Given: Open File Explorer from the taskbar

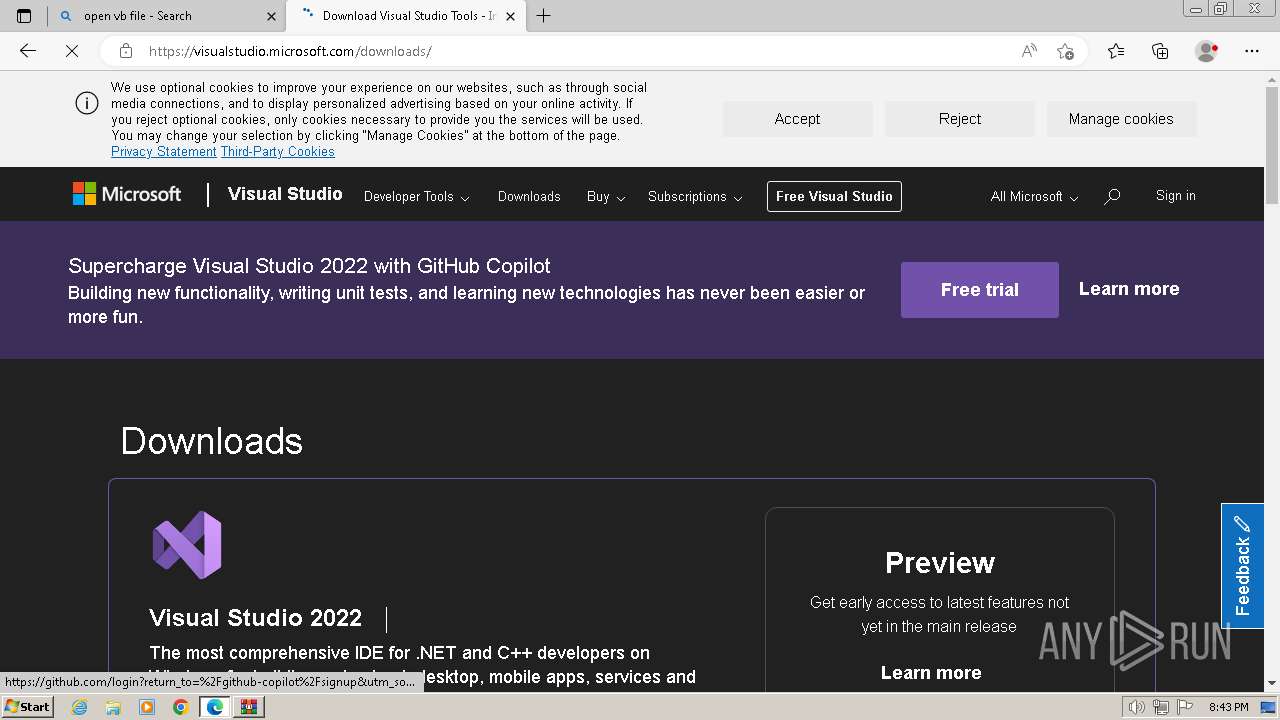Looking at the screenshot, I should pyautogui.click(x=113, y=707).
